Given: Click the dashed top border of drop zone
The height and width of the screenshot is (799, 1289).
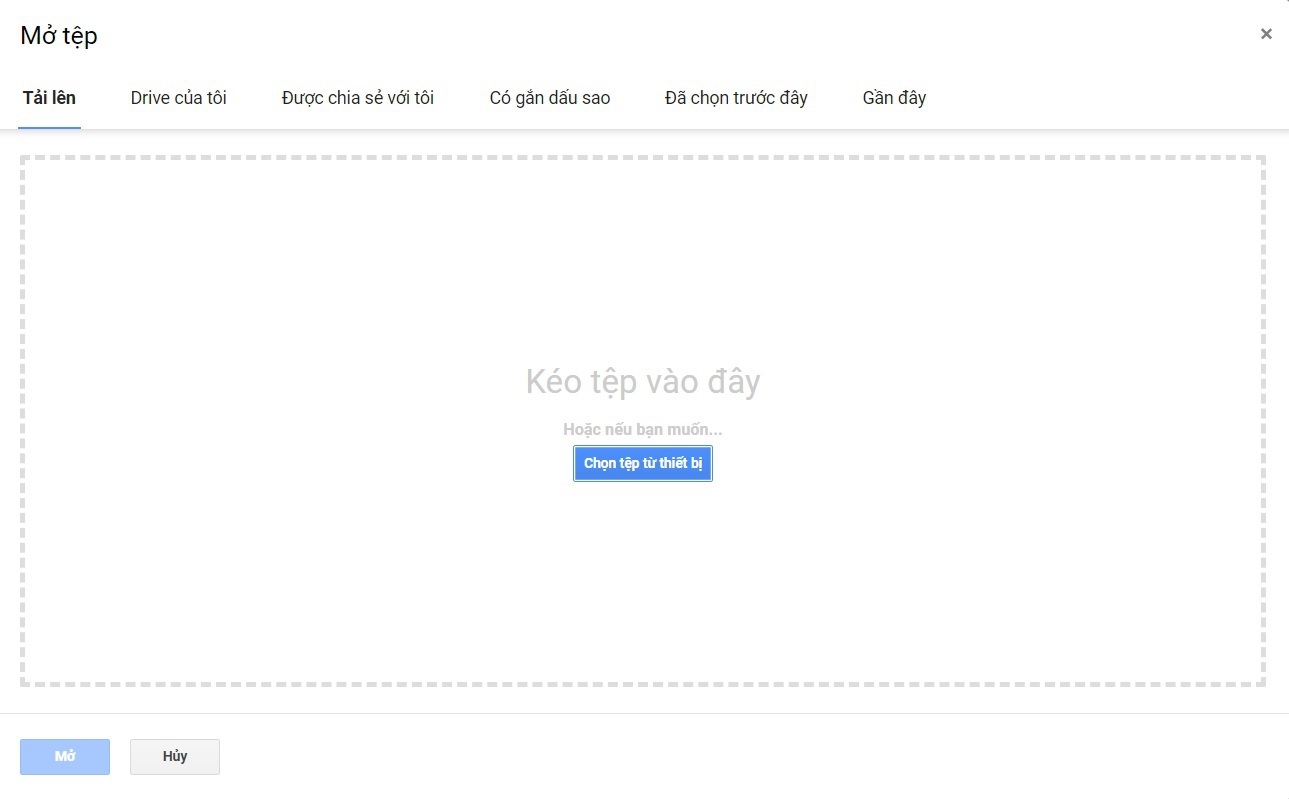Looking at the screenshot, I should (642, 157).
